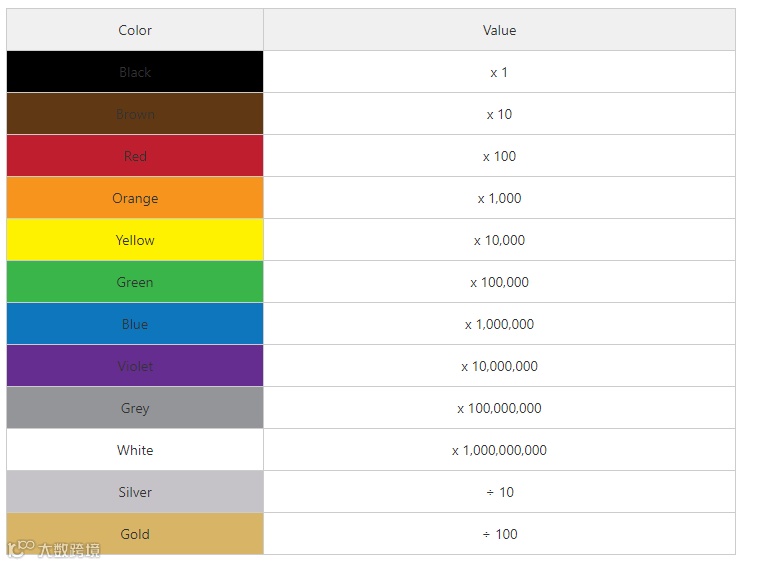The width and height of the screenshot is (759, 565).
Task: Click the Silver color swatch
Action: (135, 492)
